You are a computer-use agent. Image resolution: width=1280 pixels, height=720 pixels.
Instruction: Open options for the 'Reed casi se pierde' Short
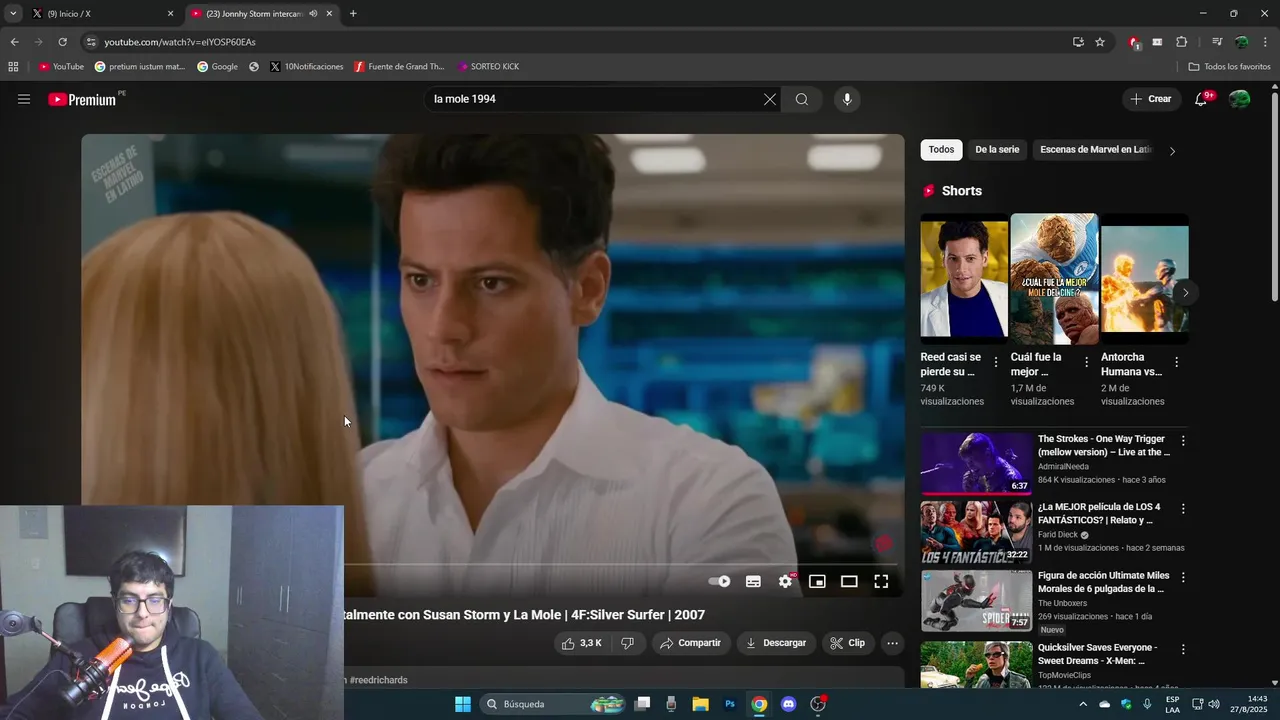[x=996, y=362]
